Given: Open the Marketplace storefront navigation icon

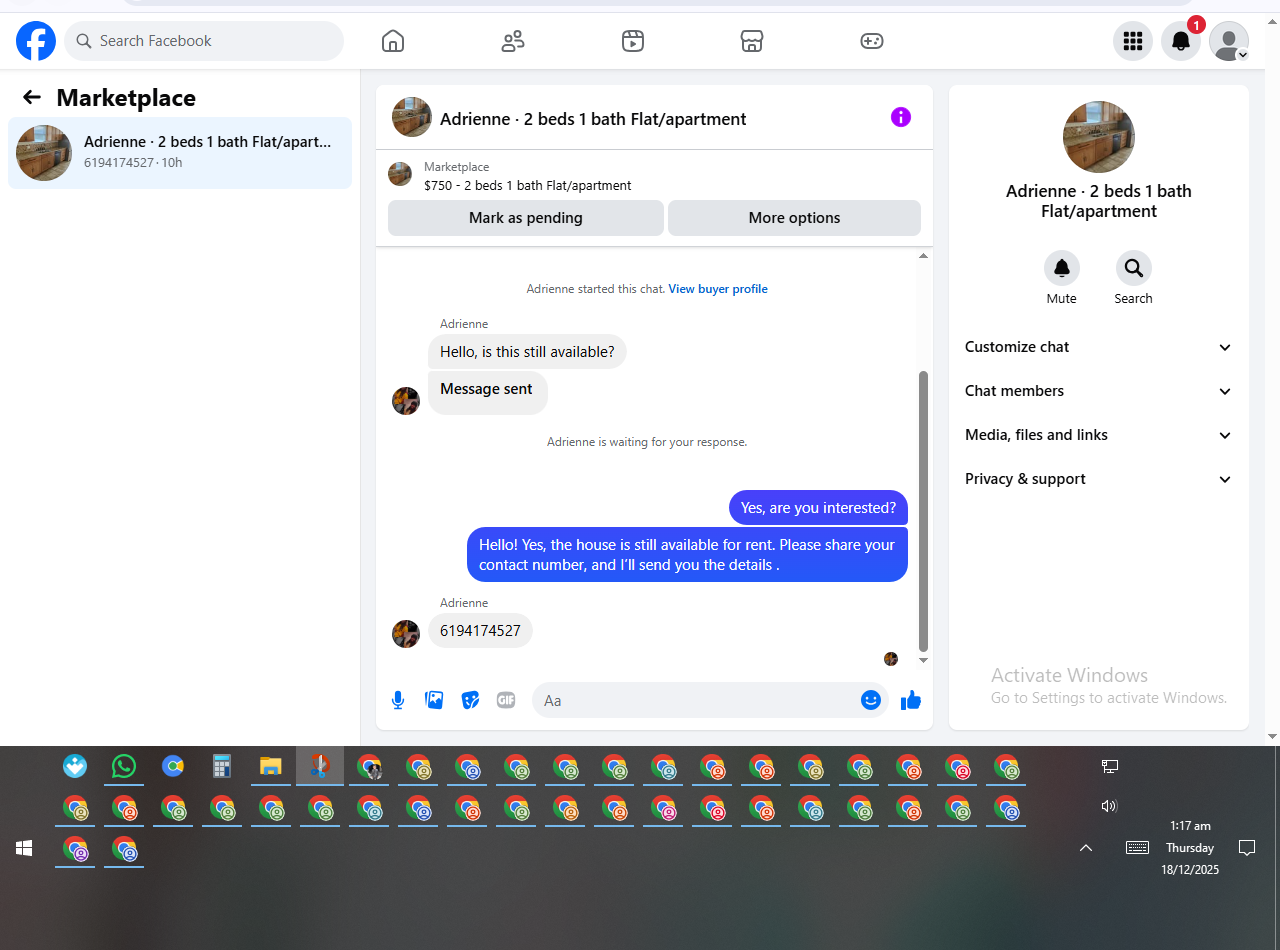Looking at the screenshot, I should click(752, 41).
